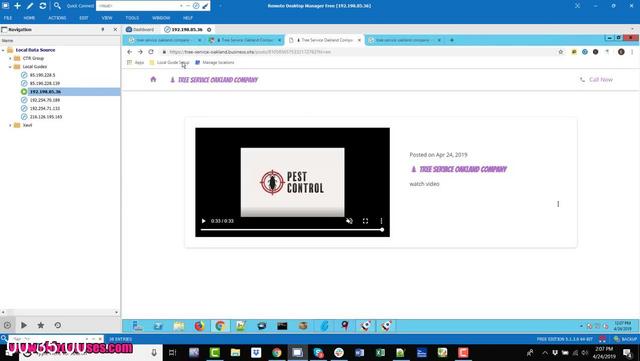Play the Pest Control video

[x=203, y=221]
